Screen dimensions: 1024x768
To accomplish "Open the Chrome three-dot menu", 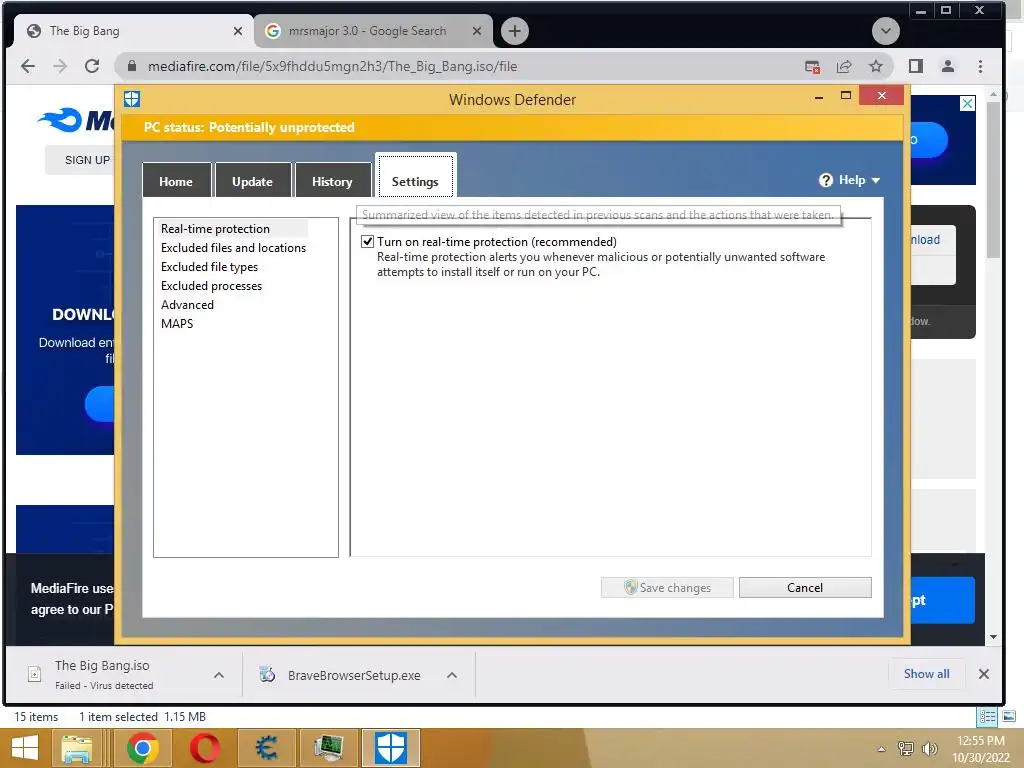I will click(x=980, y=66).
